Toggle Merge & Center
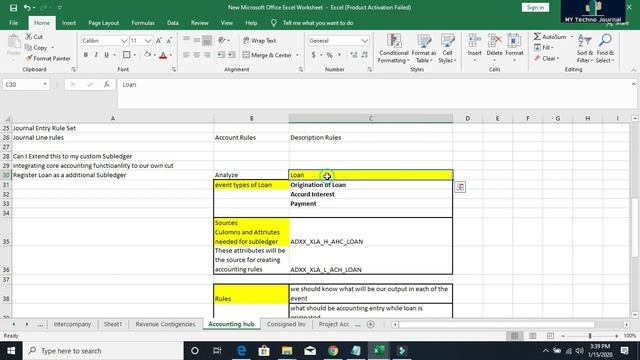Image resolution: width=640 pixels, height=360 pixels. point(268,55)
